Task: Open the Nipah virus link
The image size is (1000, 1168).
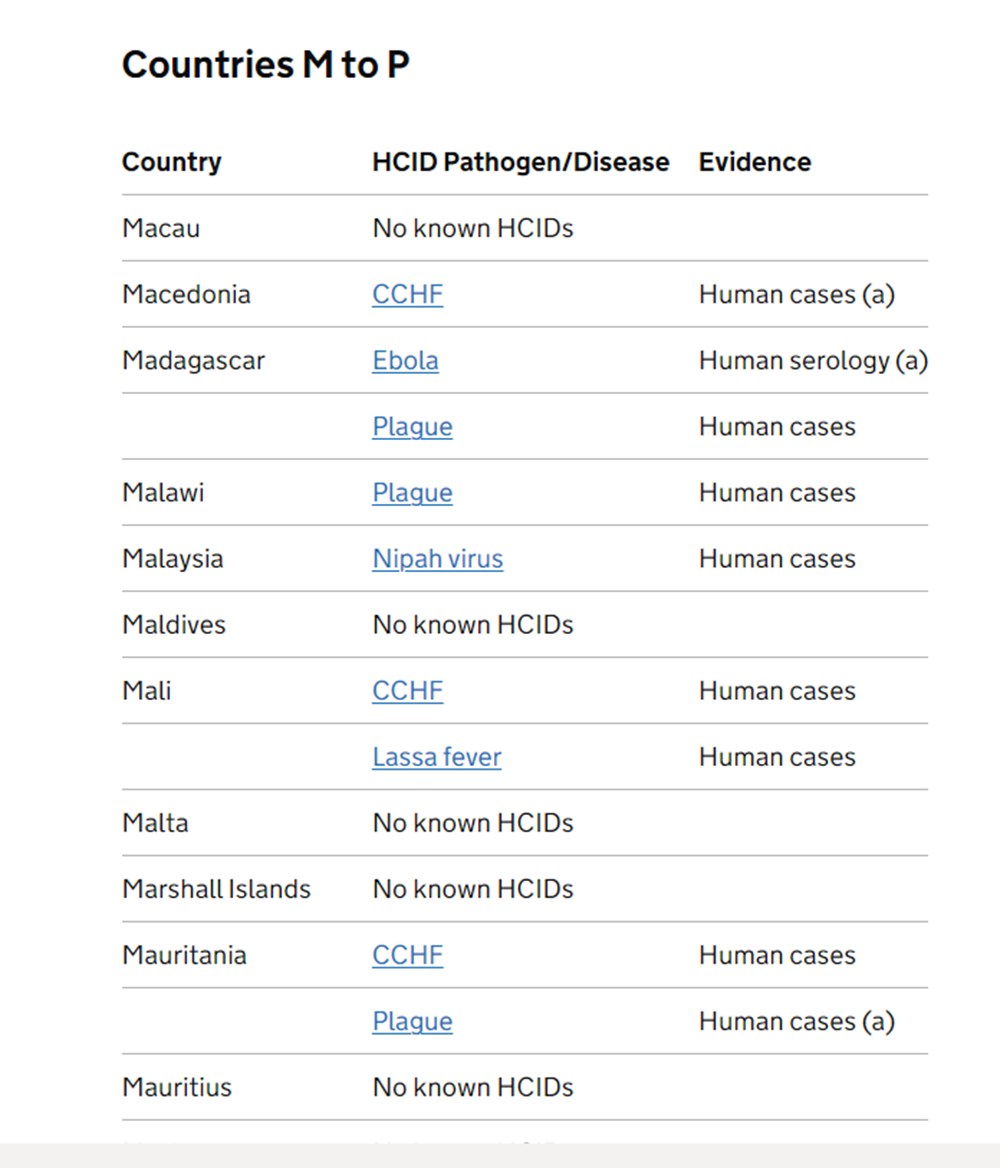Action: 437,559
